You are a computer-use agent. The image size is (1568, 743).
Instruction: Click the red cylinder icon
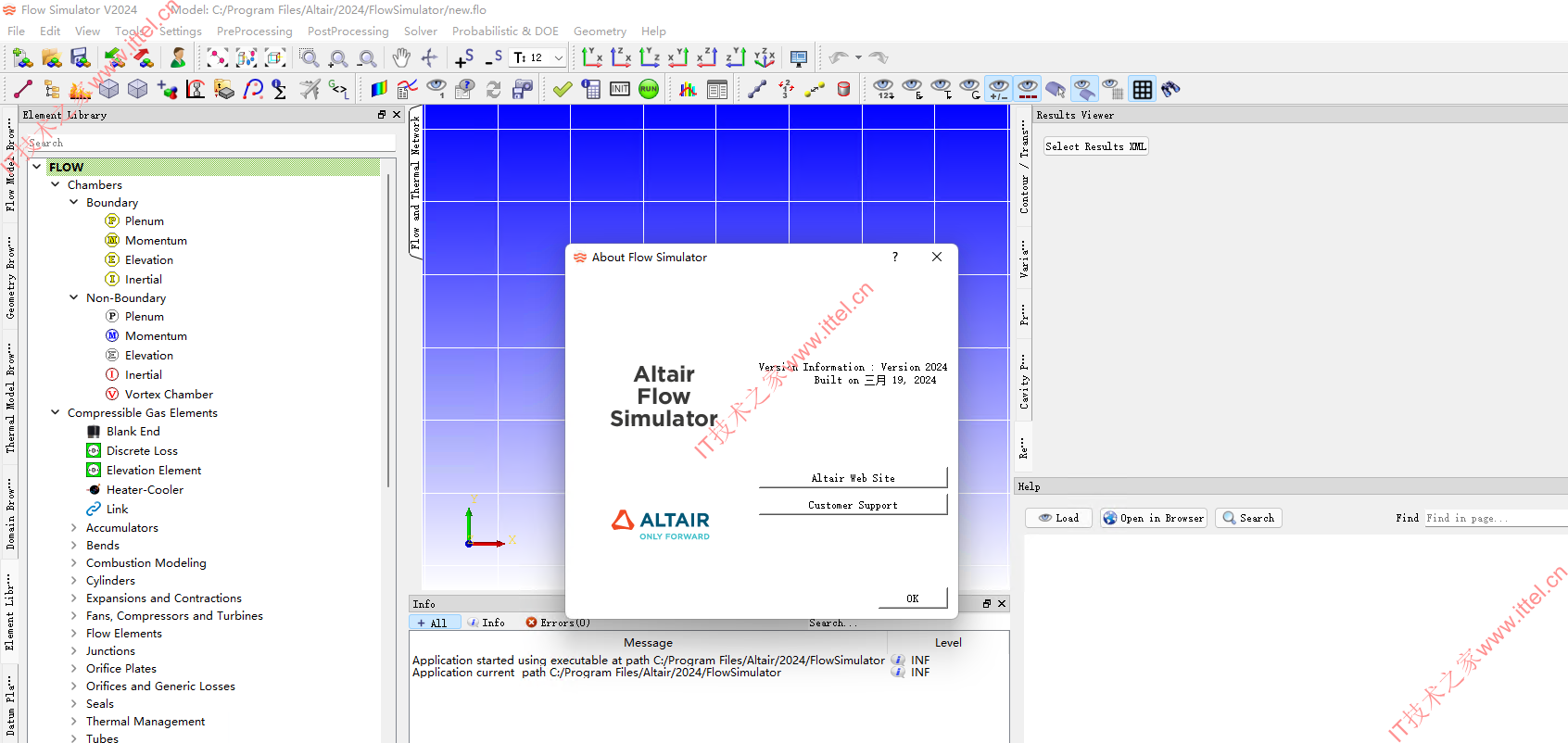[843, 89]
